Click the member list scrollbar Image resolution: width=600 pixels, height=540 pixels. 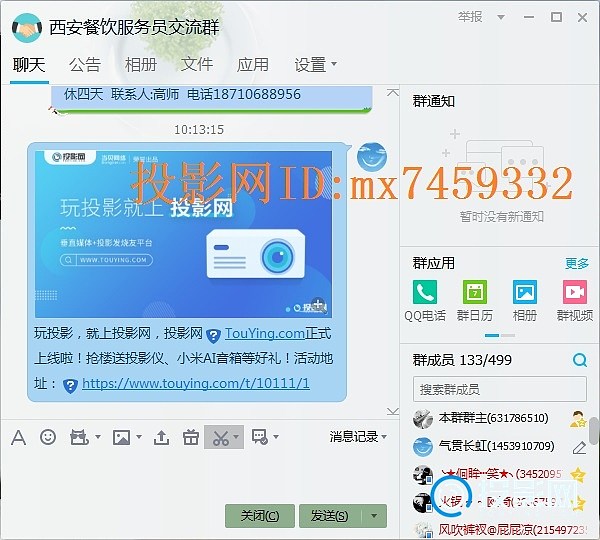coord(594,432)
